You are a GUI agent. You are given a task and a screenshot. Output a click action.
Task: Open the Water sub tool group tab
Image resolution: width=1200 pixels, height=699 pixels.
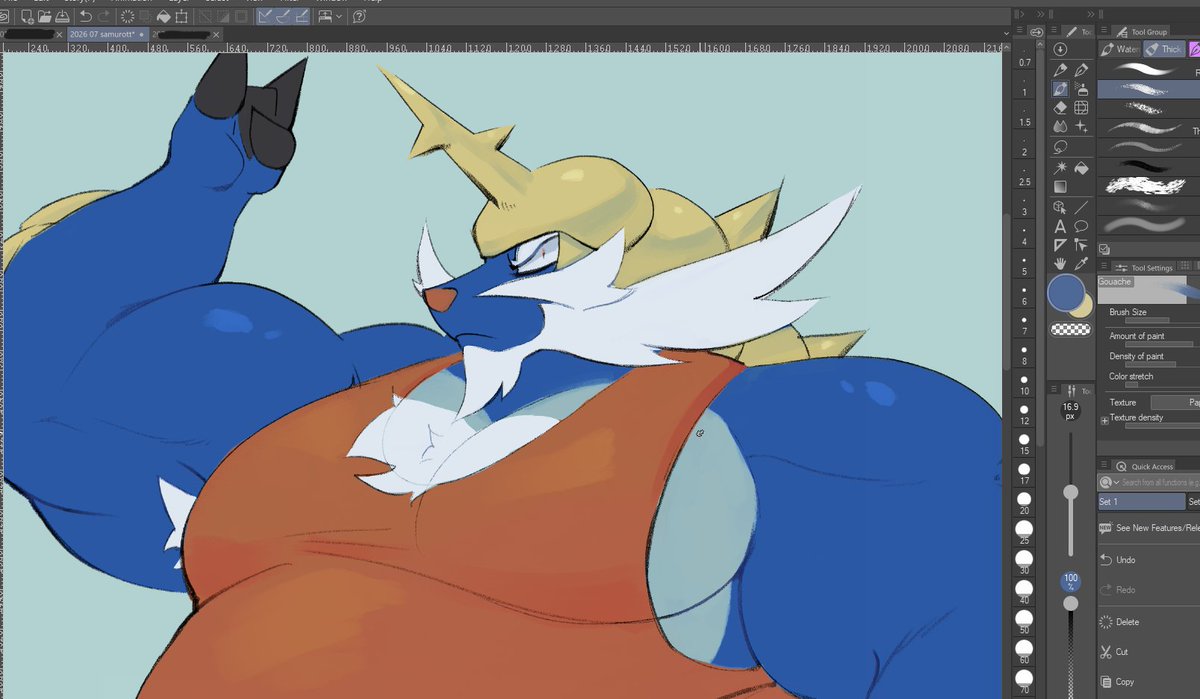pos(1119,49)
